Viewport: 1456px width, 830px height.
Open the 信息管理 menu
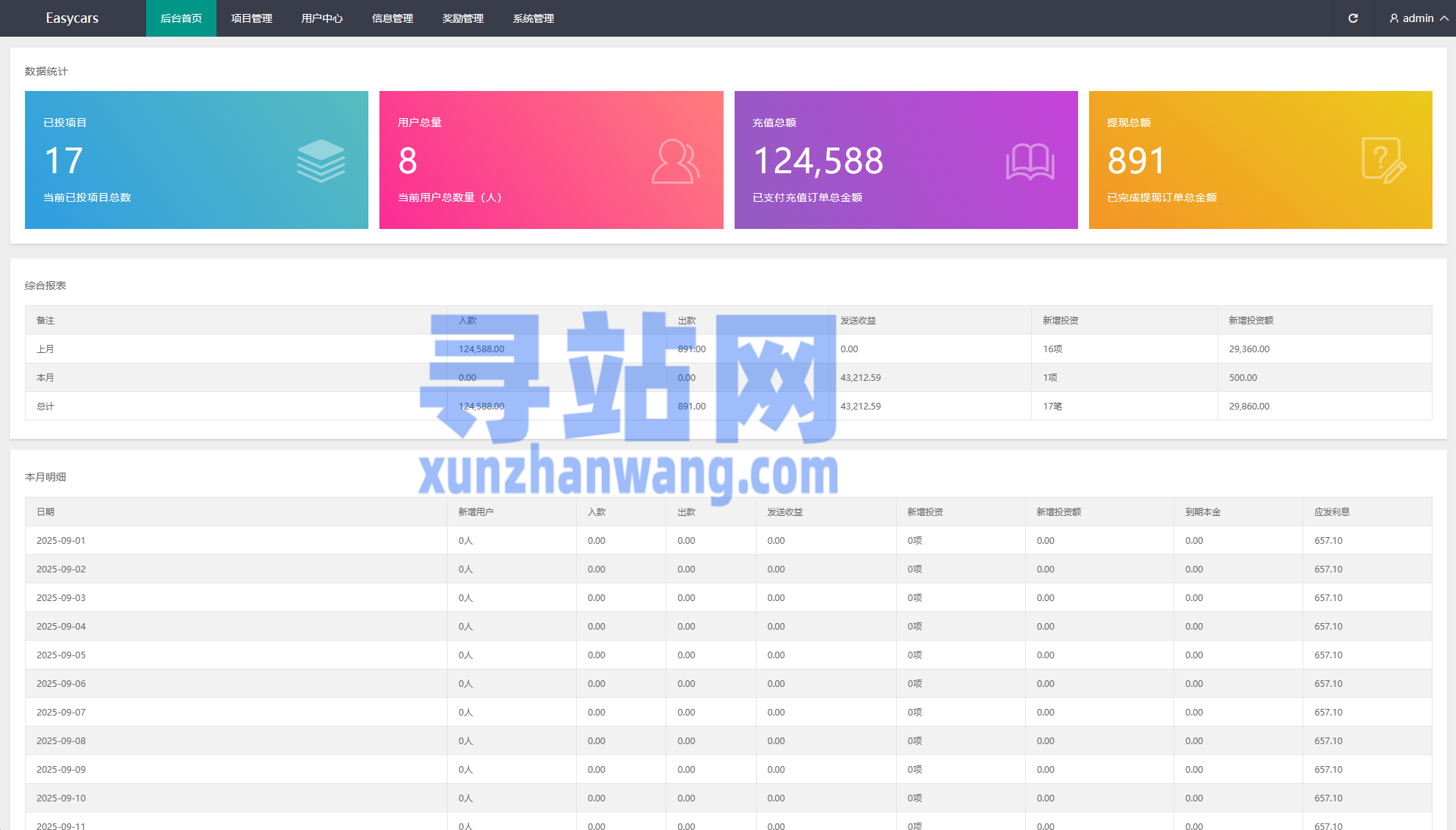393,18
